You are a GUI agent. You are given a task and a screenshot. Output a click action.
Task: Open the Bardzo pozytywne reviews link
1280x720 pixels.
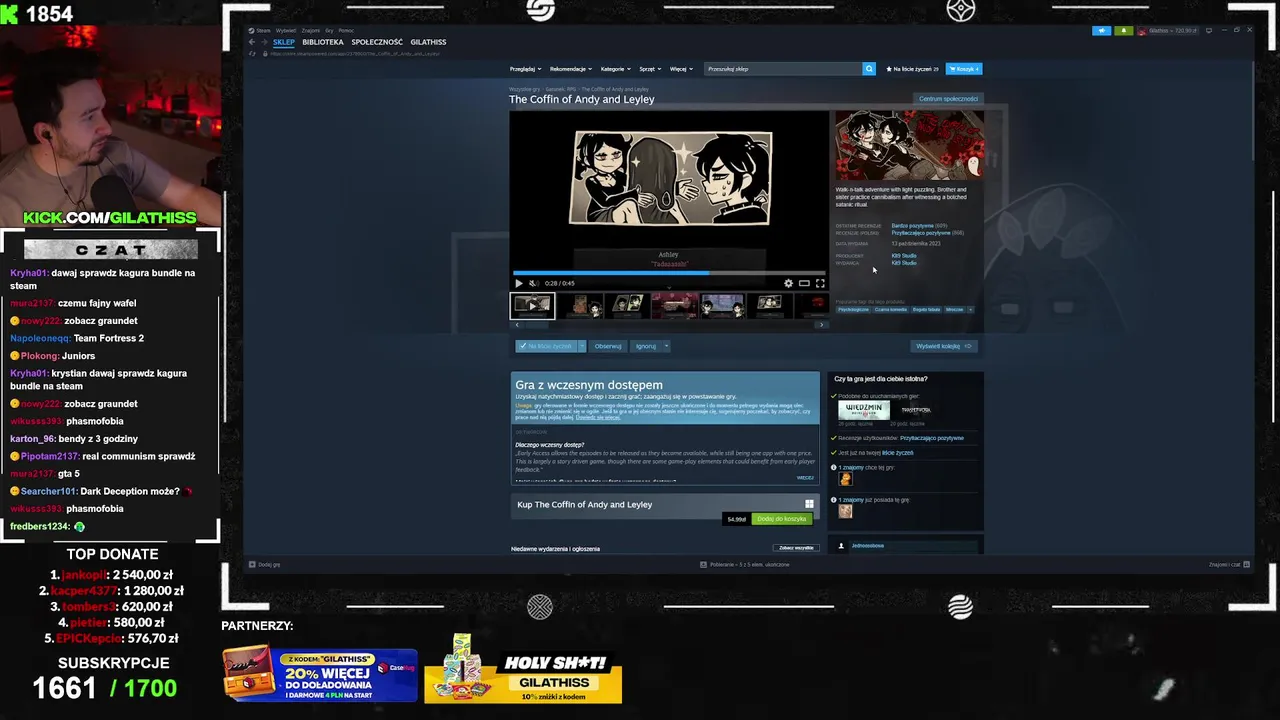pos(913,226)
